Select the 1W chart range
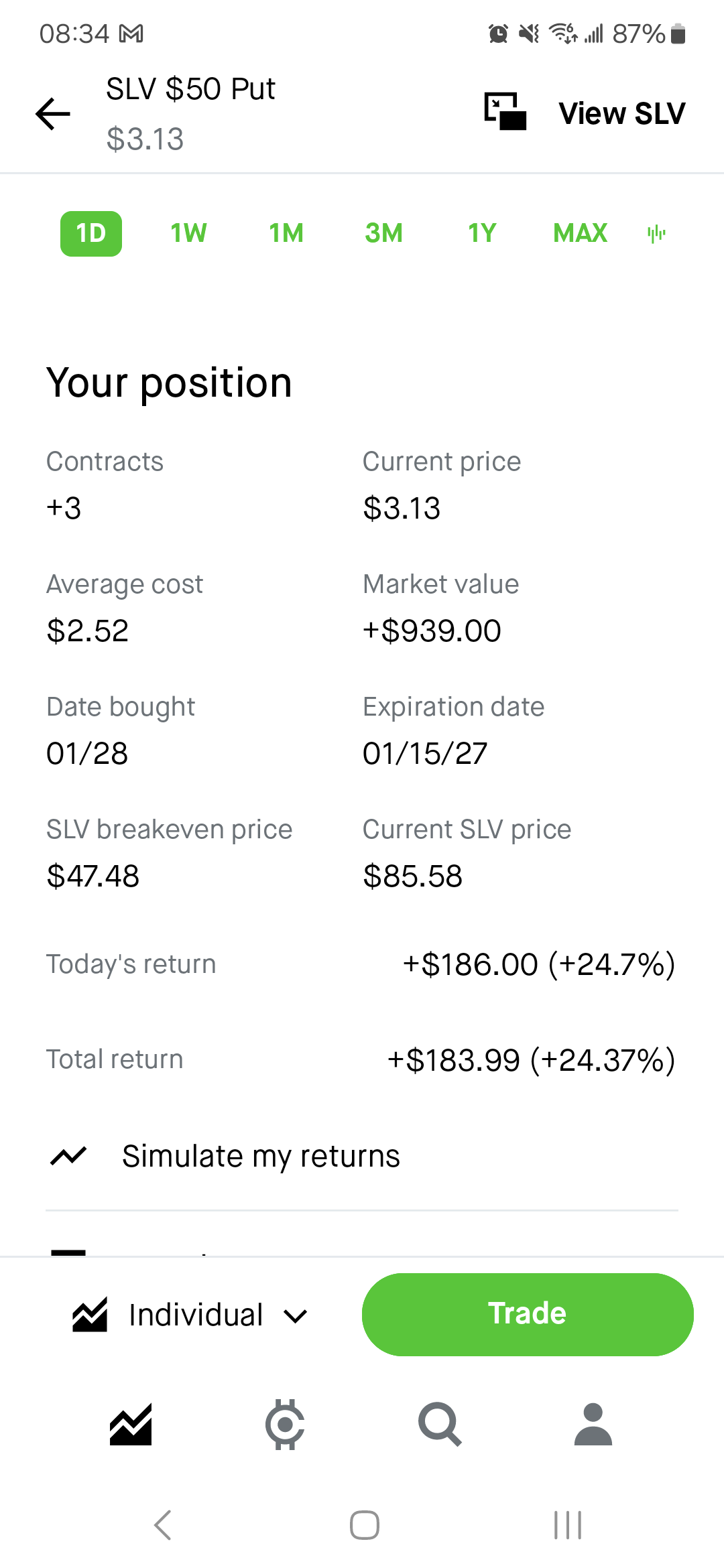 (x=188, y=233)
